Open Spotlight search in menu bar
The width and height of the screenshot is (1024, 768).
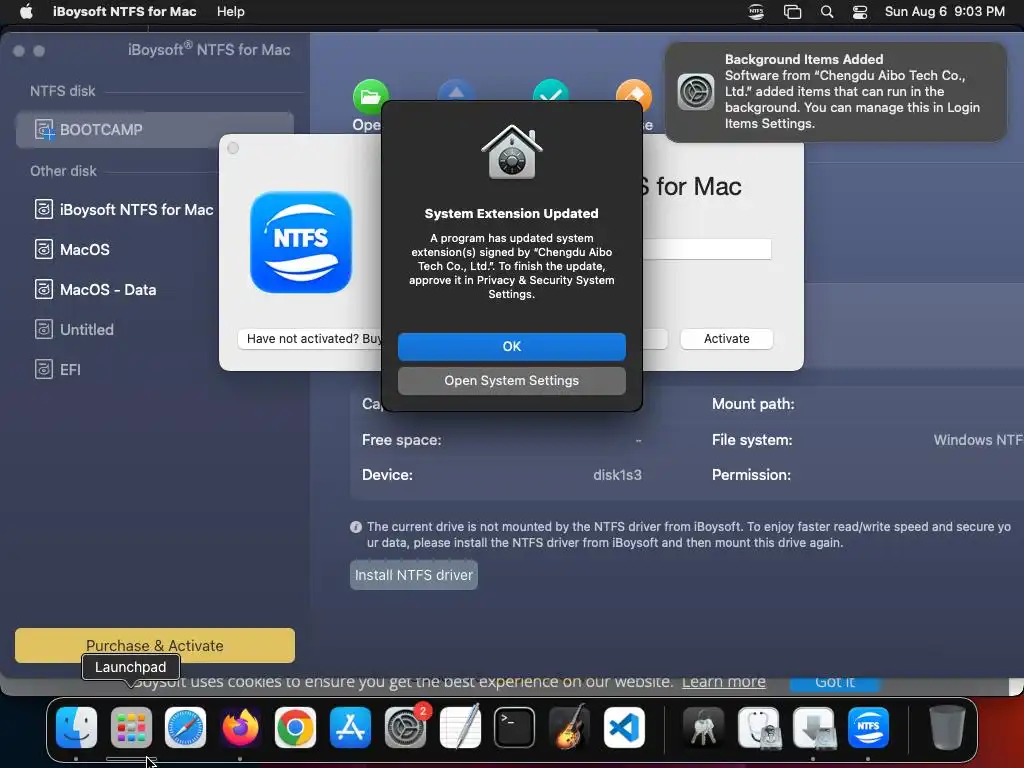(x=827, y=12)
